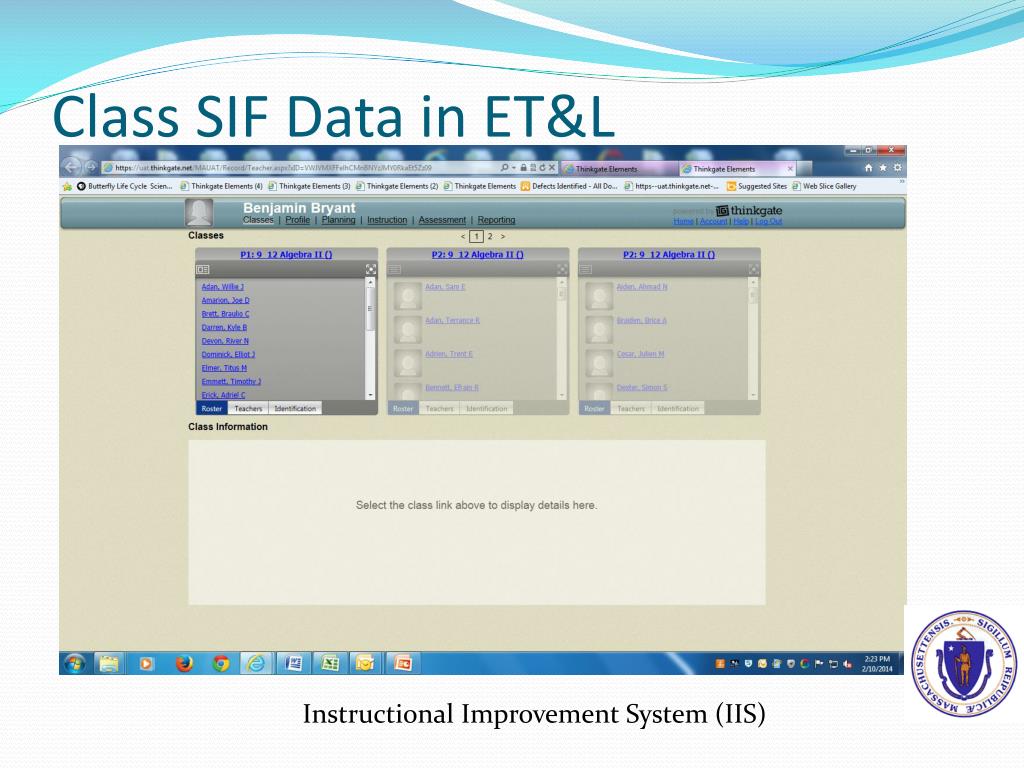Open the Assessment menu item
The height and width of the screenshot is (768, 1024).
[x=442, y=220]
